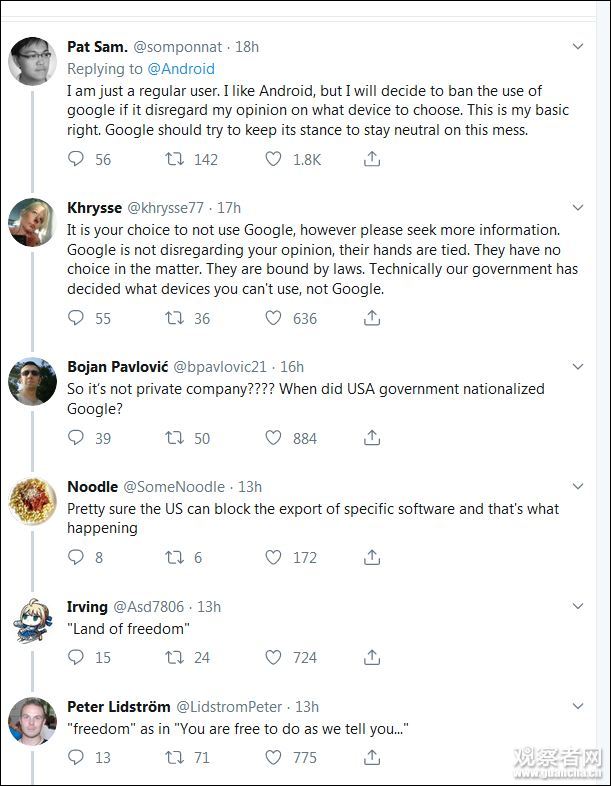Like Peter Lidström's tweet
This screenshot has height=786, width=611.
pos(273,757)
